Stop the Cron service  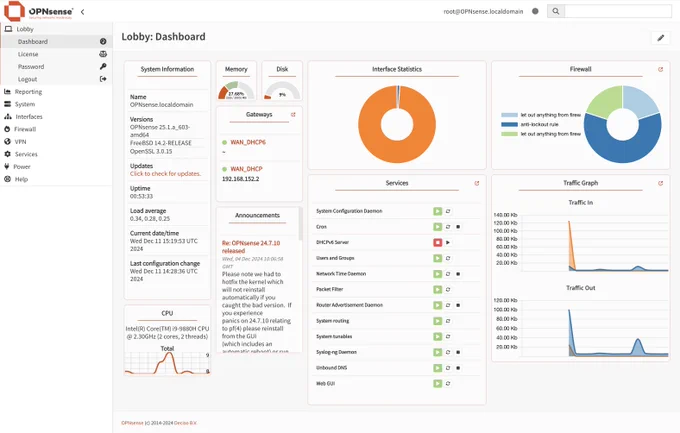point(458,227)
